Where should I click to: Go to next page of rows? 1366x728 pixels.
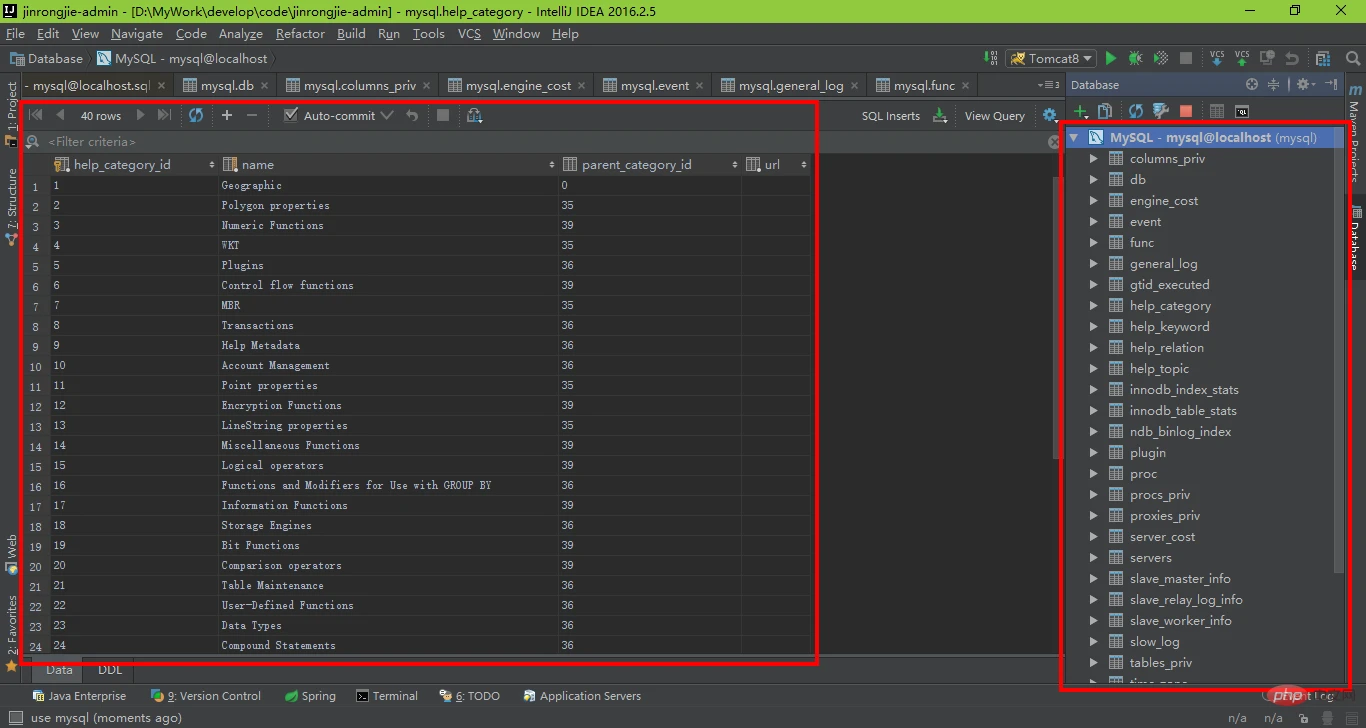(140, 115)
